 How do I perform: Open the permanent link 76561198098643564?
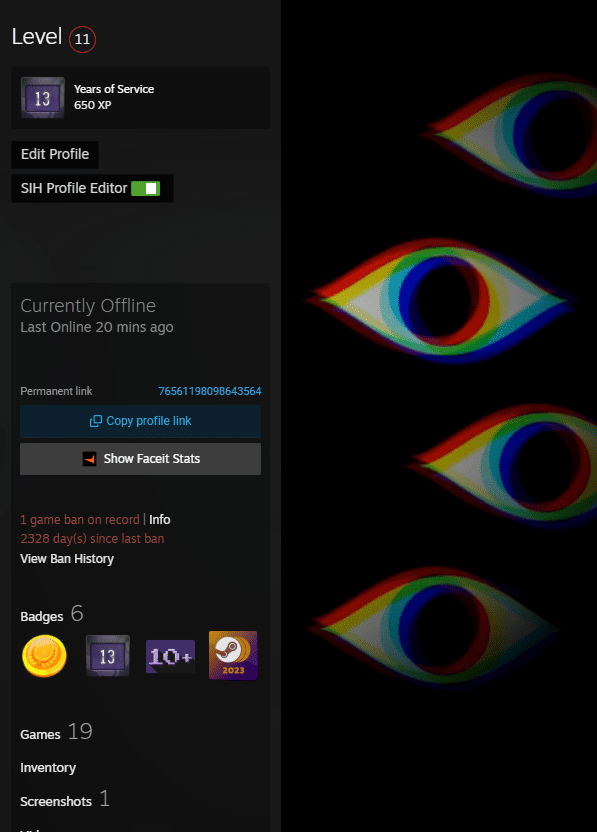pos(210,391)
